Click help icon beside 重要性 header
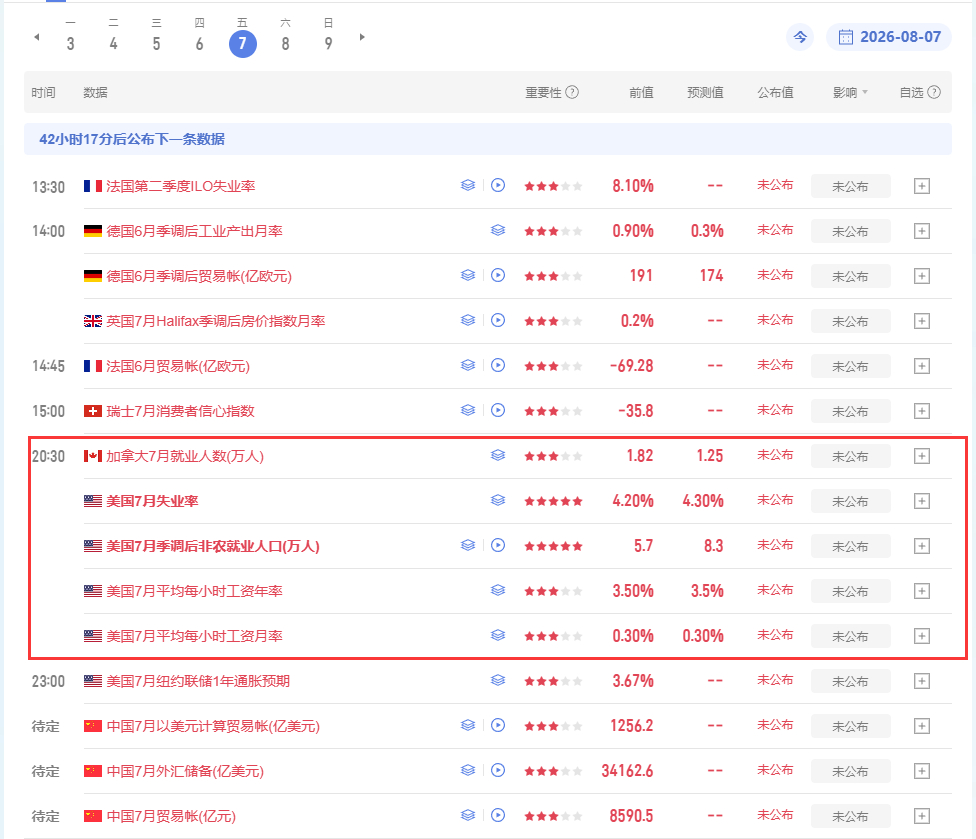This screenshot has height=839, width=976. pyautogui.click(x=572, y=92)
